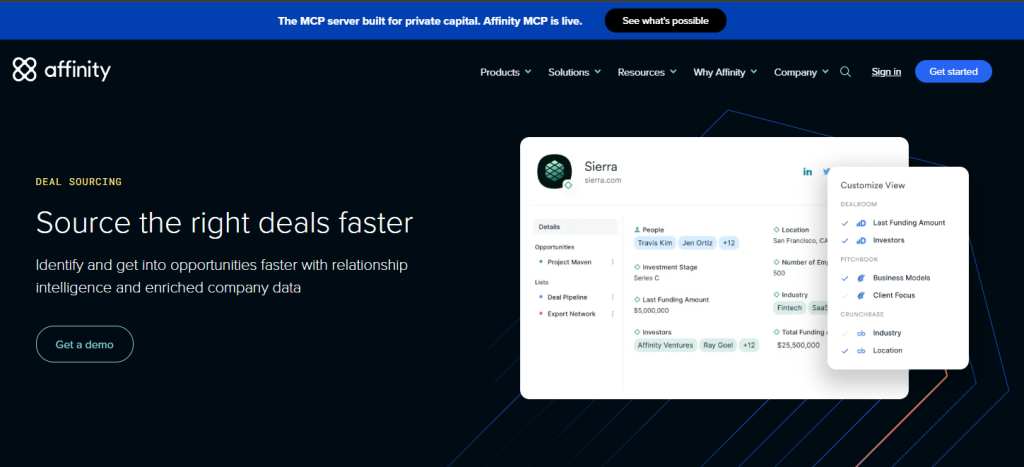Click the diamond icon beside Total Funding
The image size is (1024, 467).
pyautogui.click(x=776, y=332)
